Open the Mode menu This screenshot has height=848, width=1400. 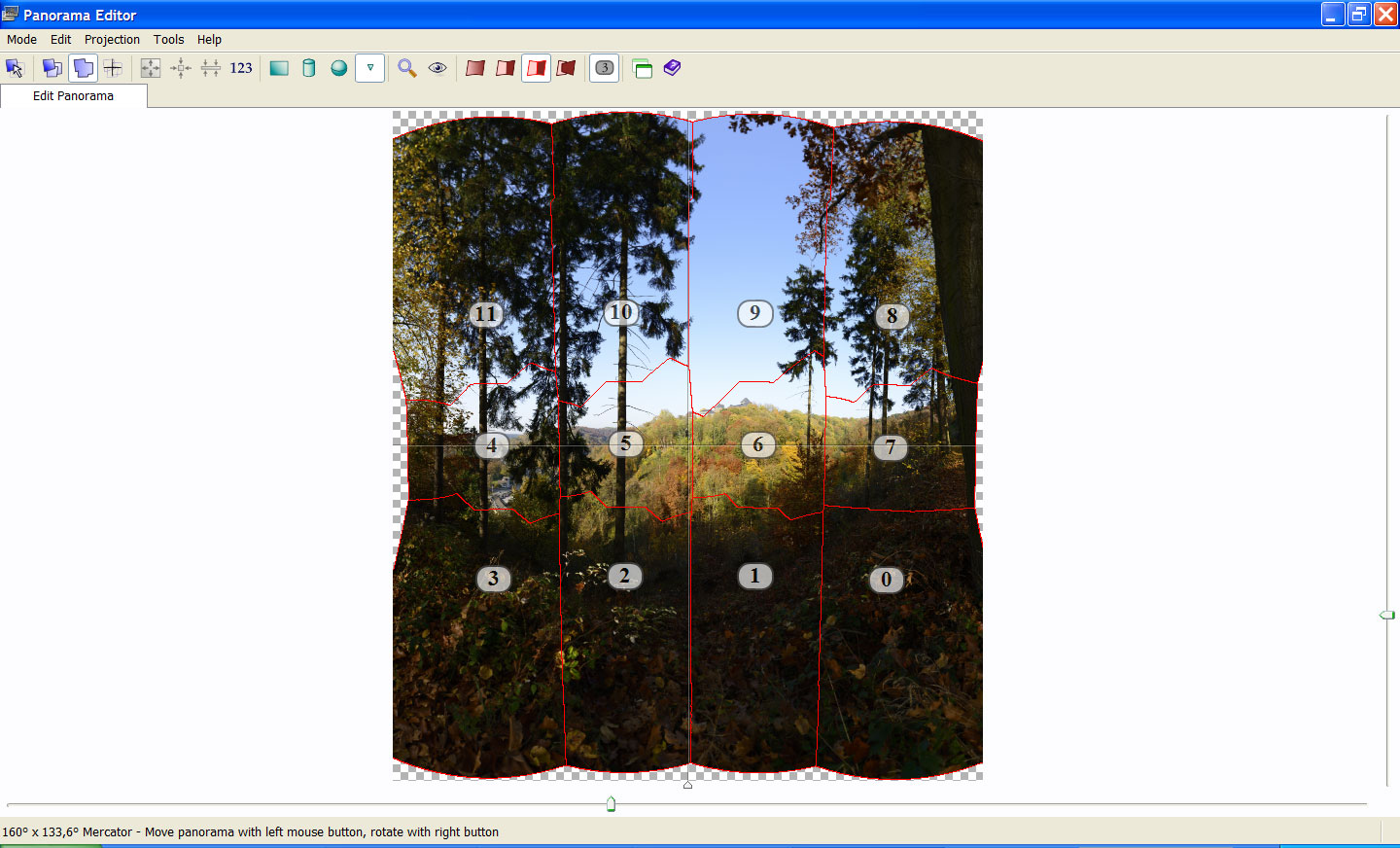21,40
